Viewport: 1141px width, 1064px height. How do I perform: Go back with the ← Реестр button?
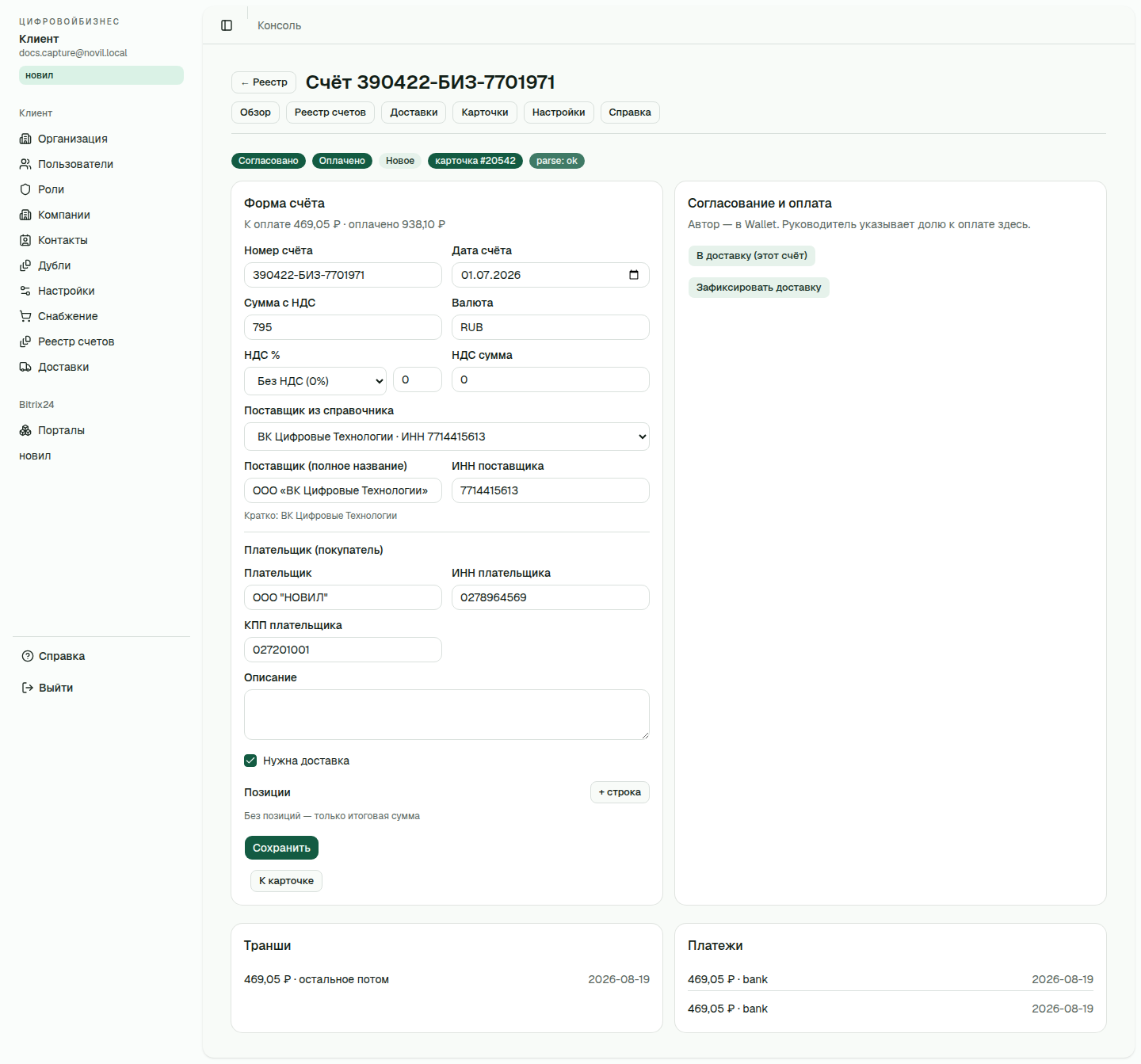(x=264, y=82)
